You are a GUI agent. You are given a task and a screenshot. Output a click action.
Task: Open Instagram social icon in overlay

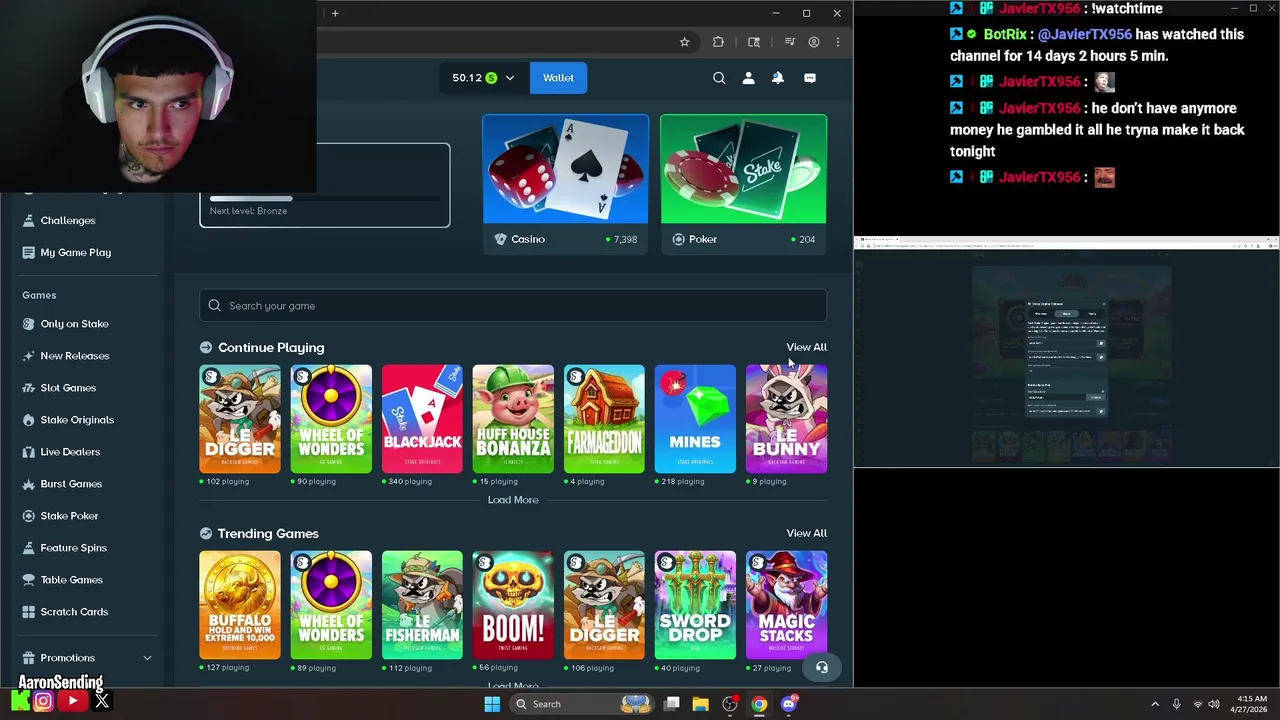click(43, 701)
